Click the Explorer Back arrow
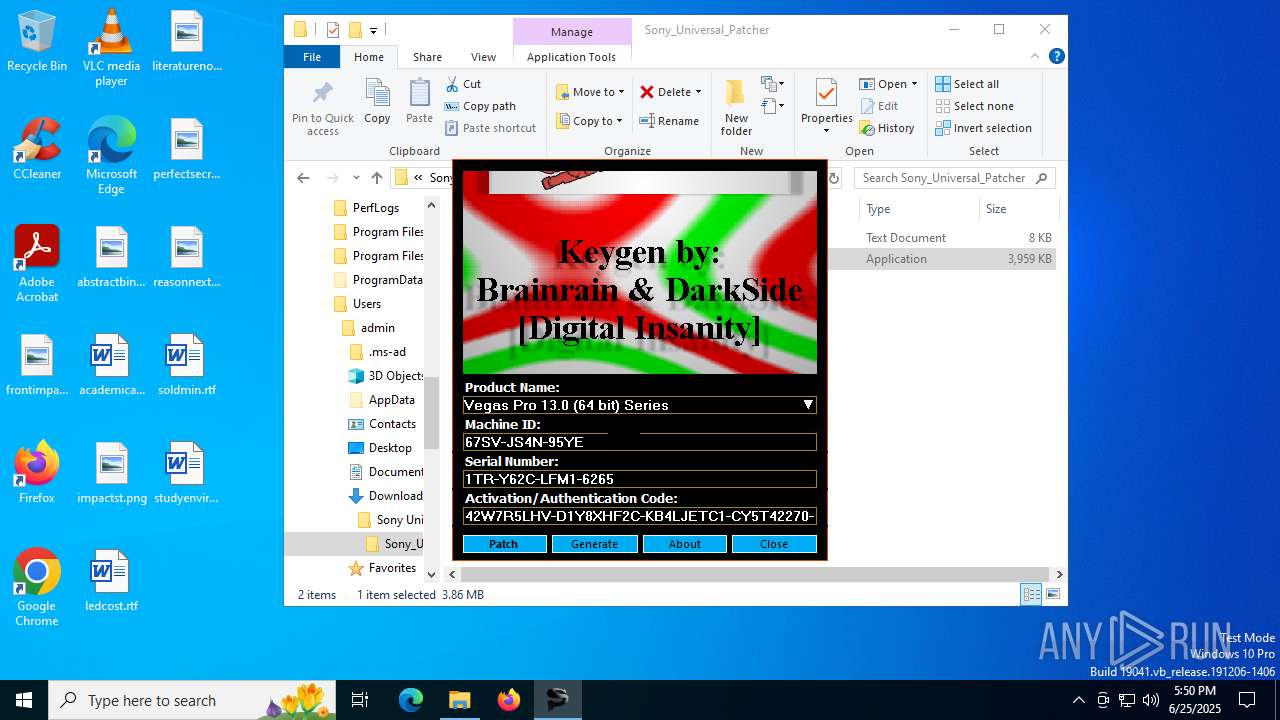The height and width of the screenshot is (720, 1280). click(303, 178)
